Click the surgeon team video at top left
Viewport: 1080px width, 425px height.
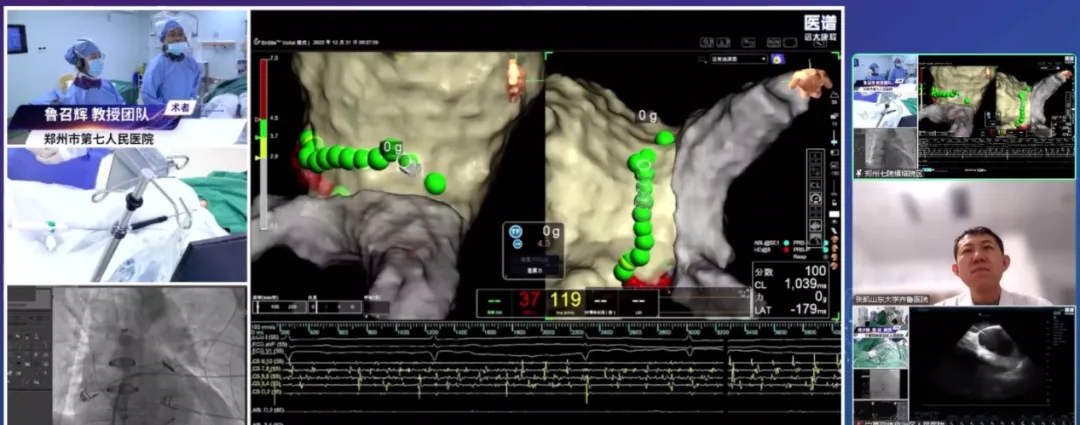pos(127,75)
